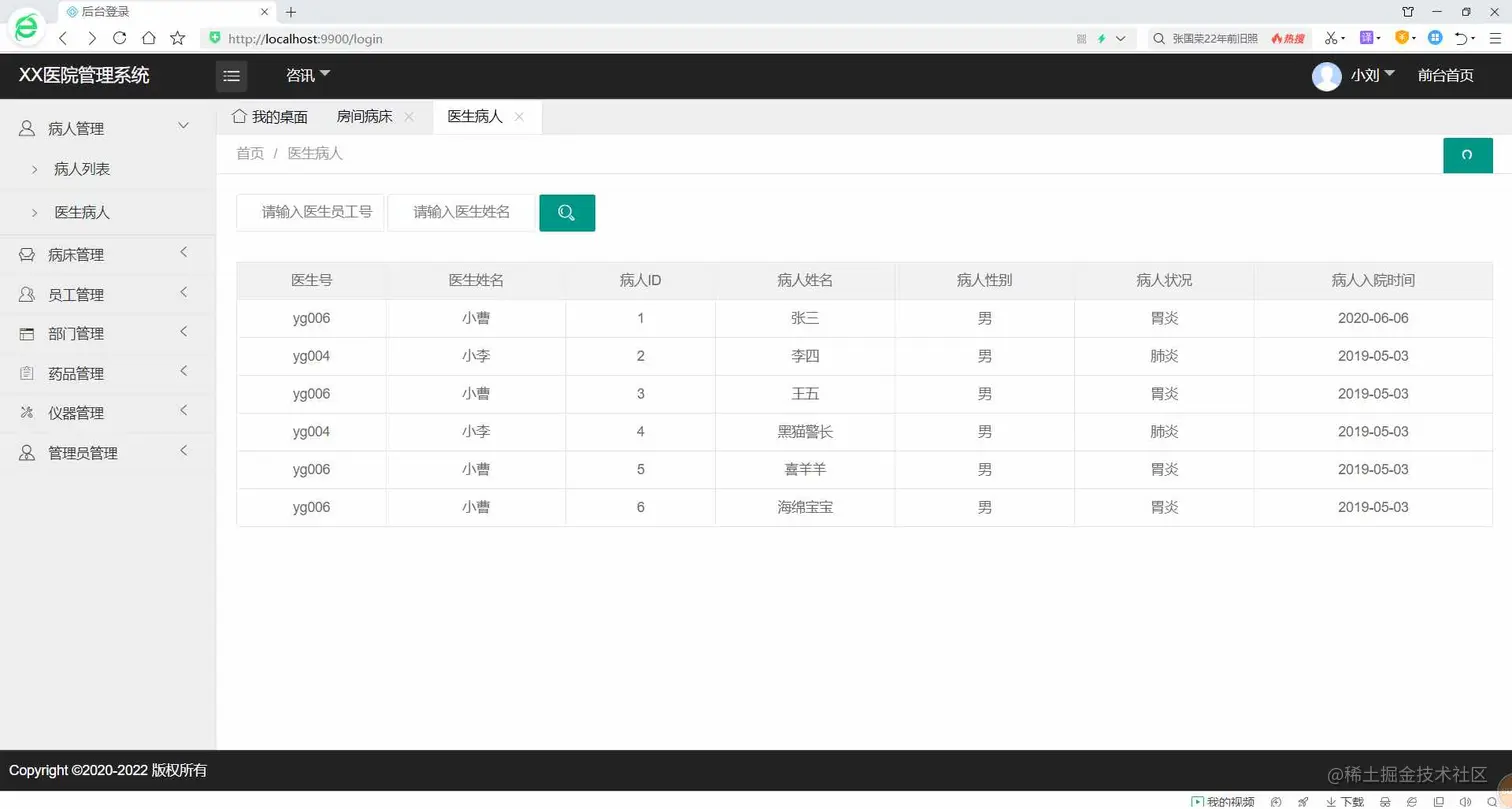Focus the 请输入医生员工号 input field
Viewport: 1512px width, 809px height.
(310, 212)
